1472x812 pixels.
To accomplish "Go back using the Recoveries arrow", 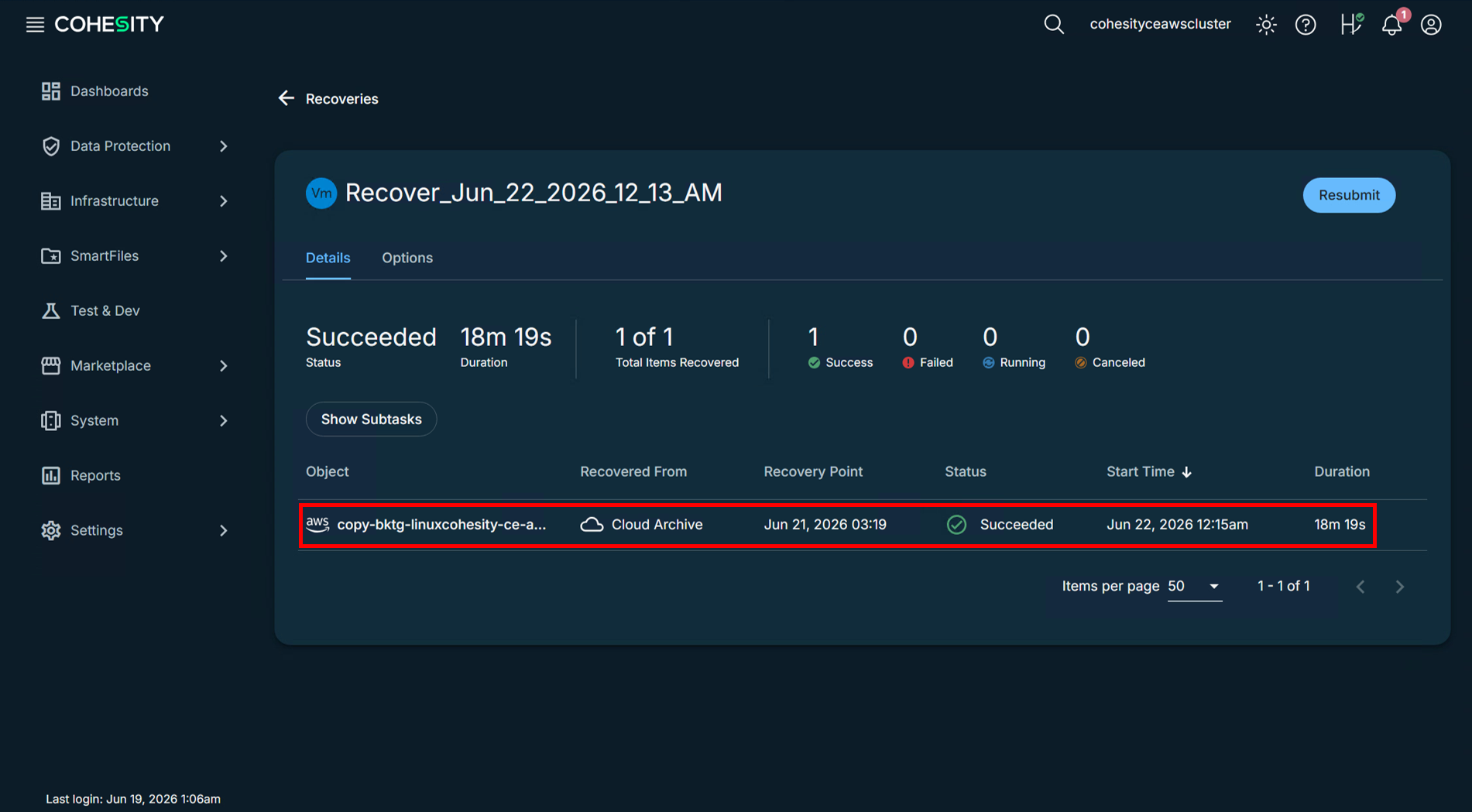I will click(x=287, y=98).
